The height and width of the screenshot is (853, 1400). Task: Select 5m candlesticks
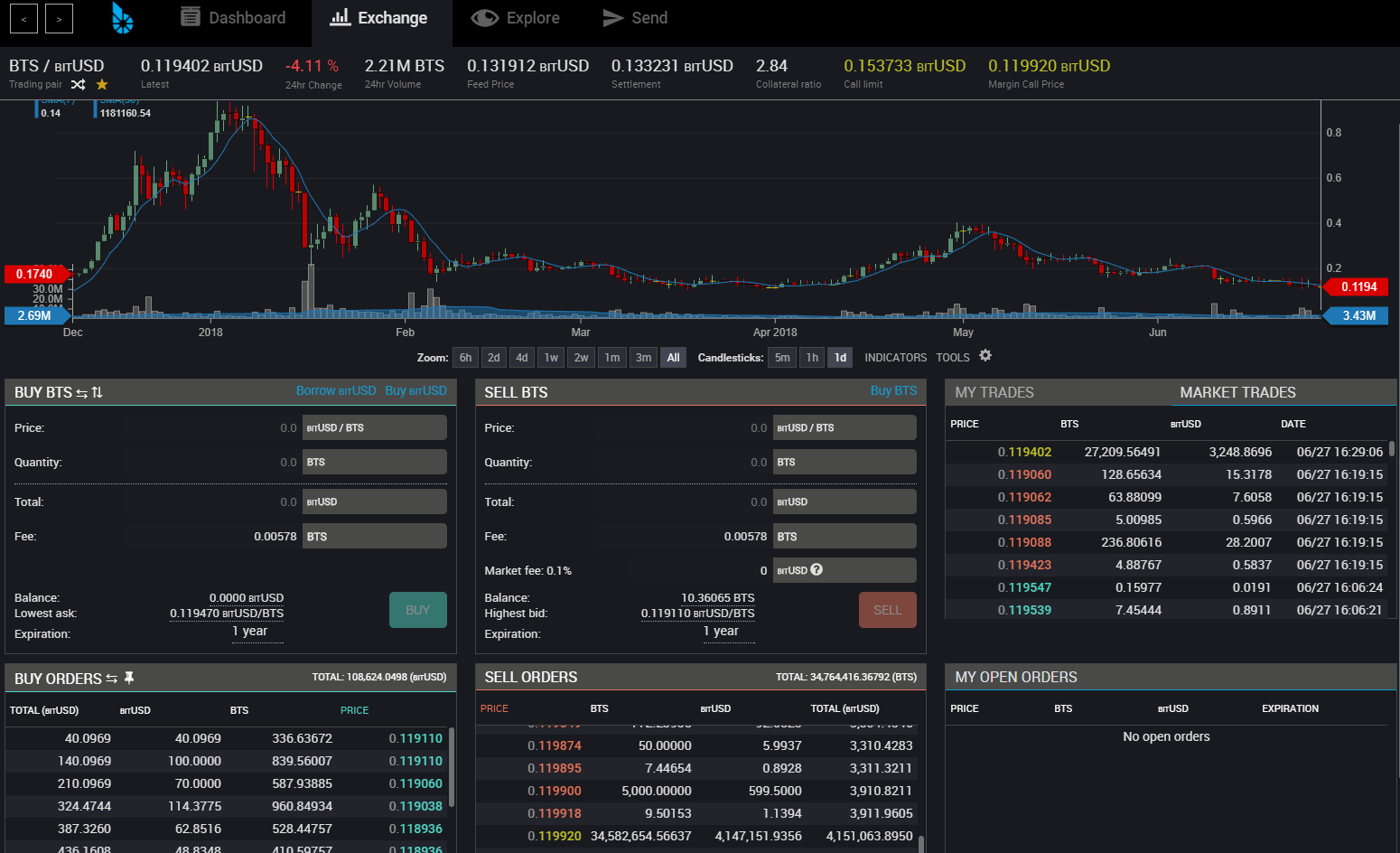782,358
